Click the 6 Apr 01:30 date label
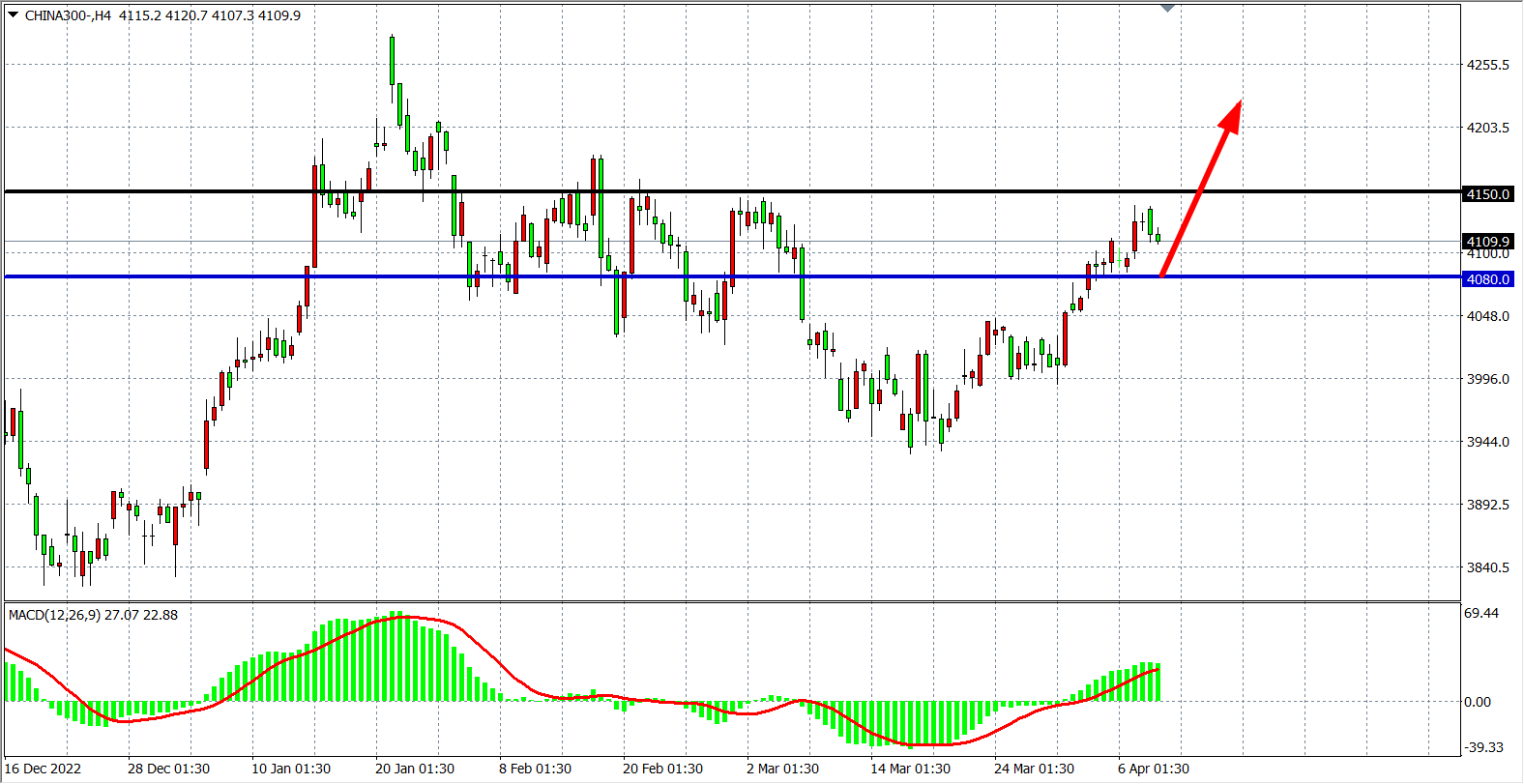This screenshot has height=784, width=1524. coord(1154,769)
